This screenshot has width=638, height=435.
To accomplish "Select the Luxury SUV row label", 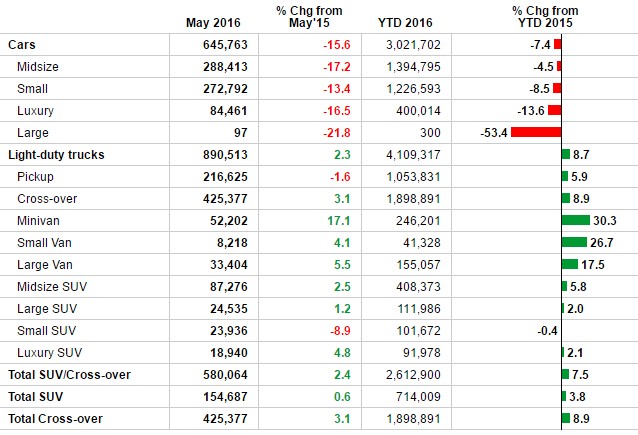I will tap(49, 353).
